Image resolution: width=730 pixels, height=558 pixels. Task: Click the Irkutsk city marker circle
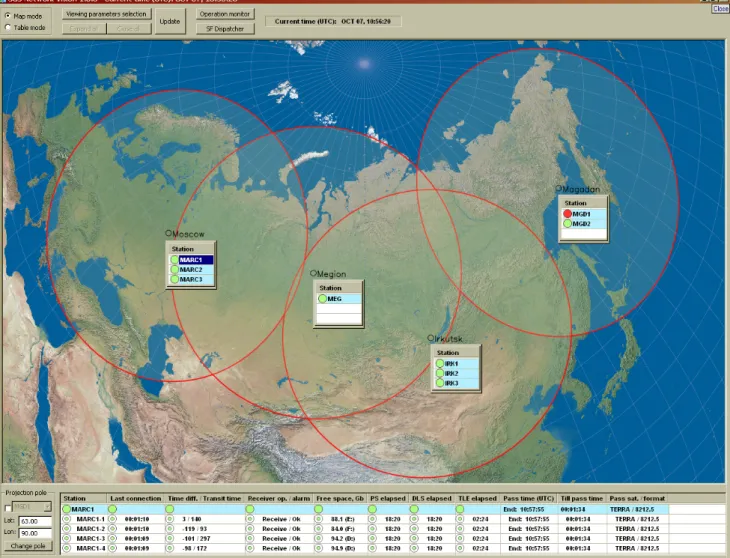(431, 338)
